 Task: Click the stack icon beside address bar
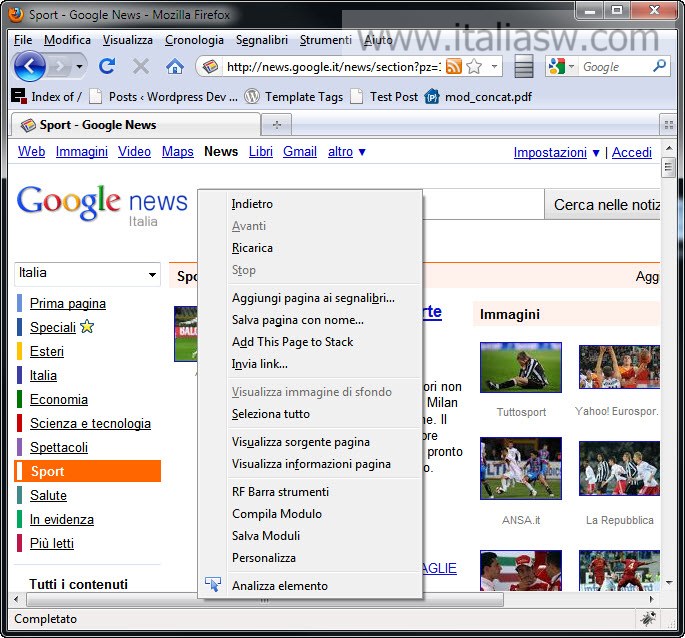click(x=523, y=66)
